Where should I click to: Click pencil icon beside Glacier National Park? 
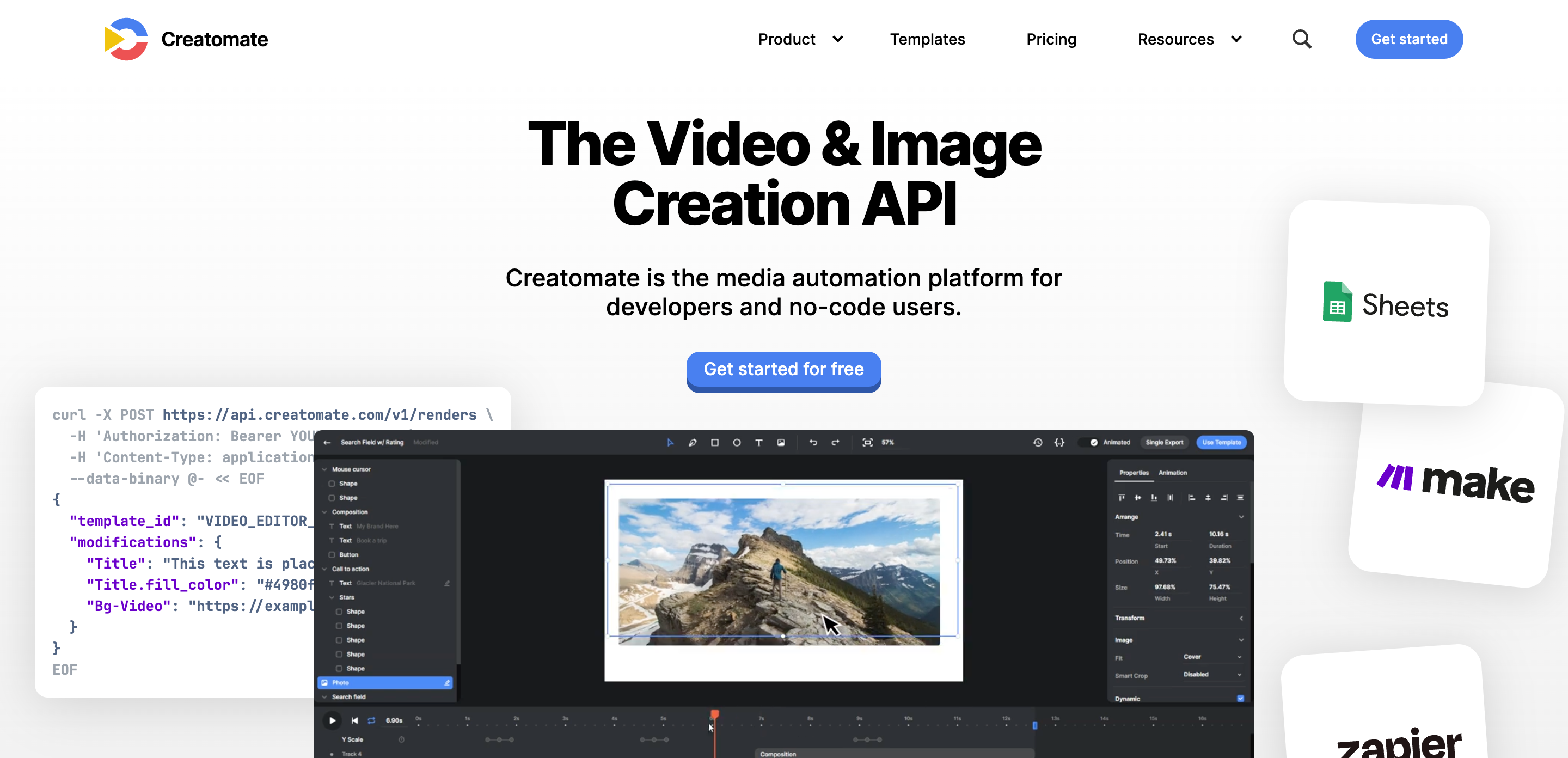(447, 583)
